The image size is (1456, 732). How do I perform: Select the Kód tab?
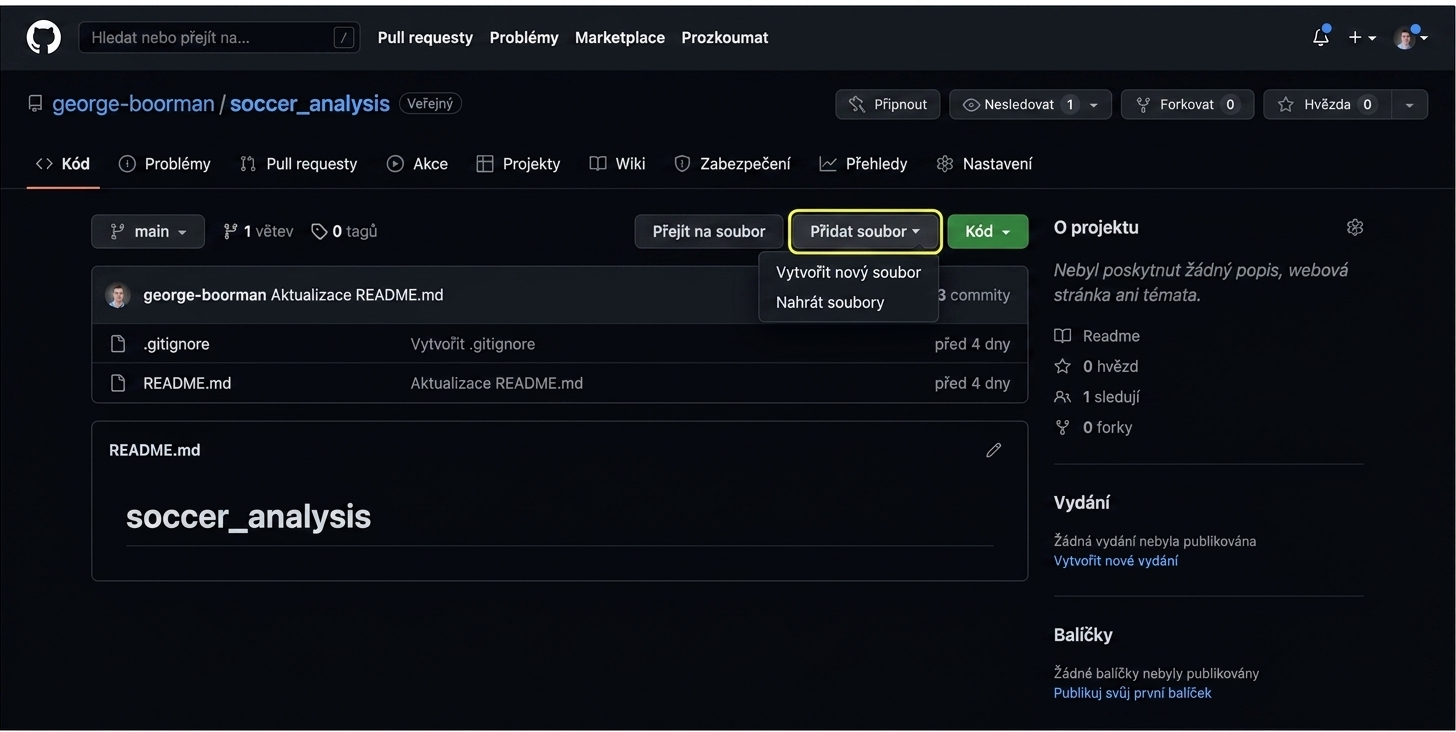[63, 164]
